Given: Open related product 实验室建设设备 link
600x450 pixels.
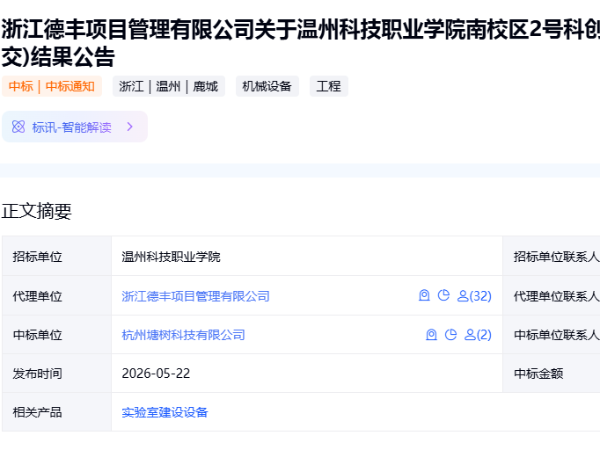Looking at the screenshot, I should [x=165, y=412].
